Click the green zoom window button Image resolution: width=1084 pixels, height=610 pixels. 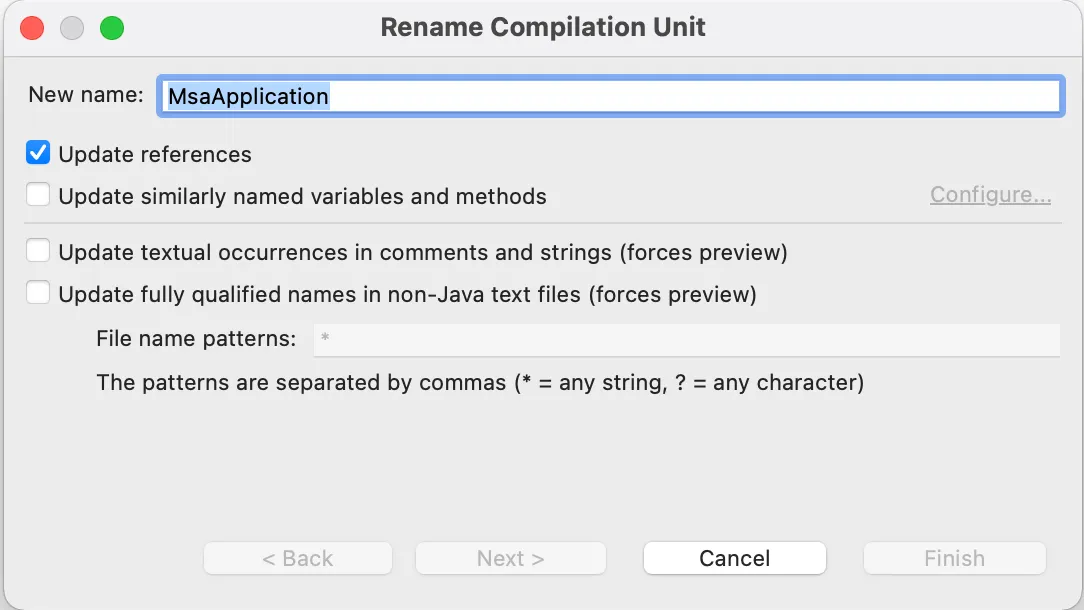click(112, 28)
